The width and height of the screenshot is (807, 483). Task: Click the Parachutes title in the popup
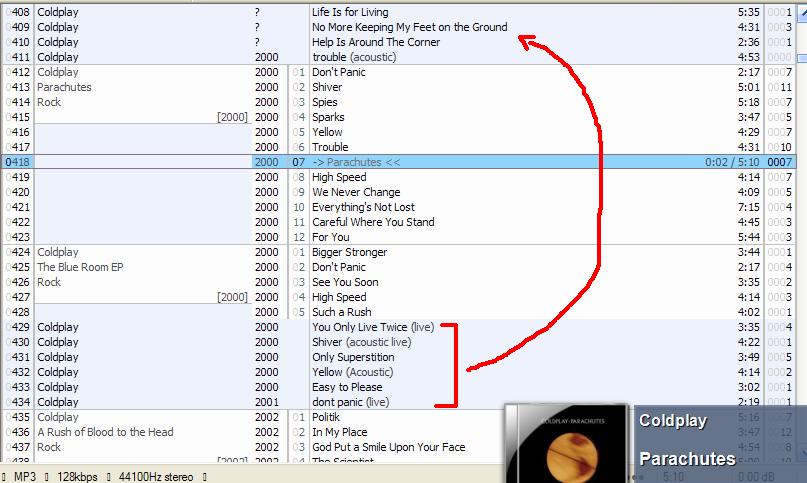pyautogui.click(x=687, y=458)
